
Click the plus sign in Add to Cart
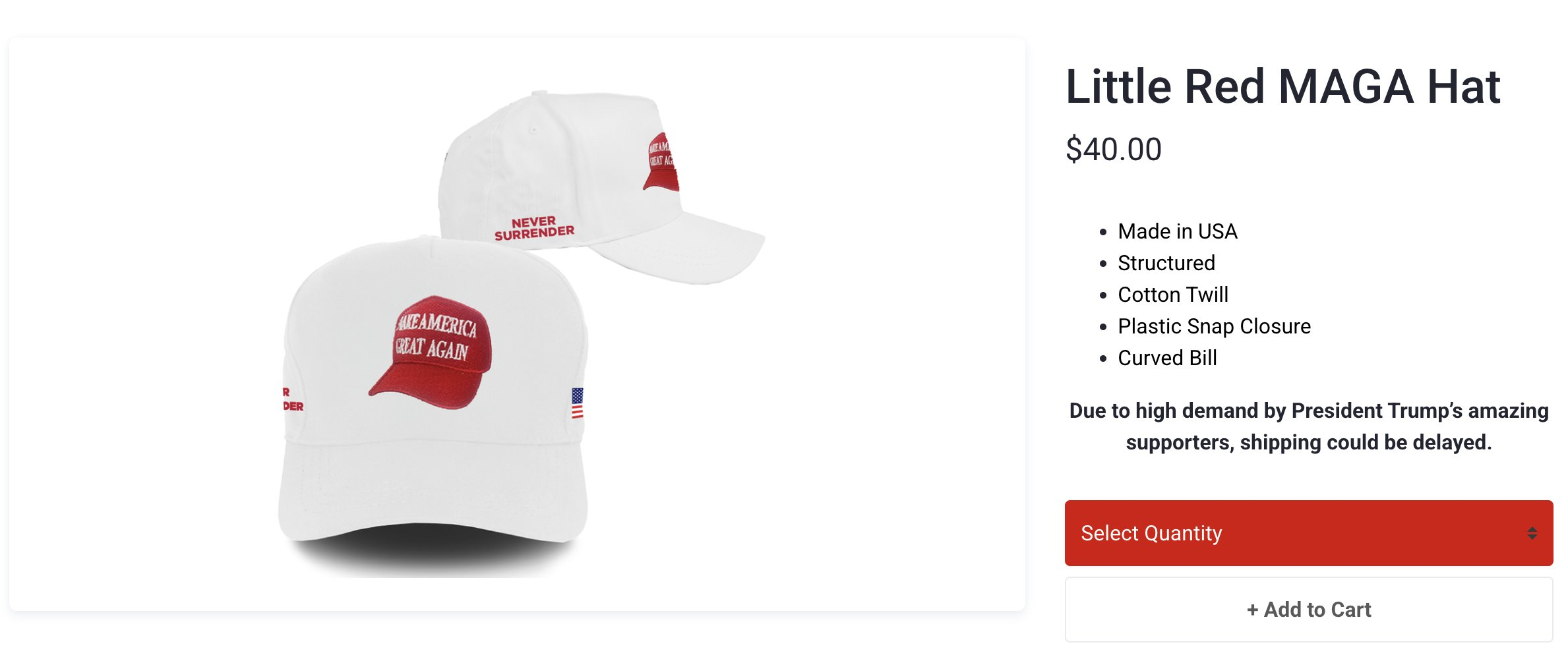coord(1252,610)
